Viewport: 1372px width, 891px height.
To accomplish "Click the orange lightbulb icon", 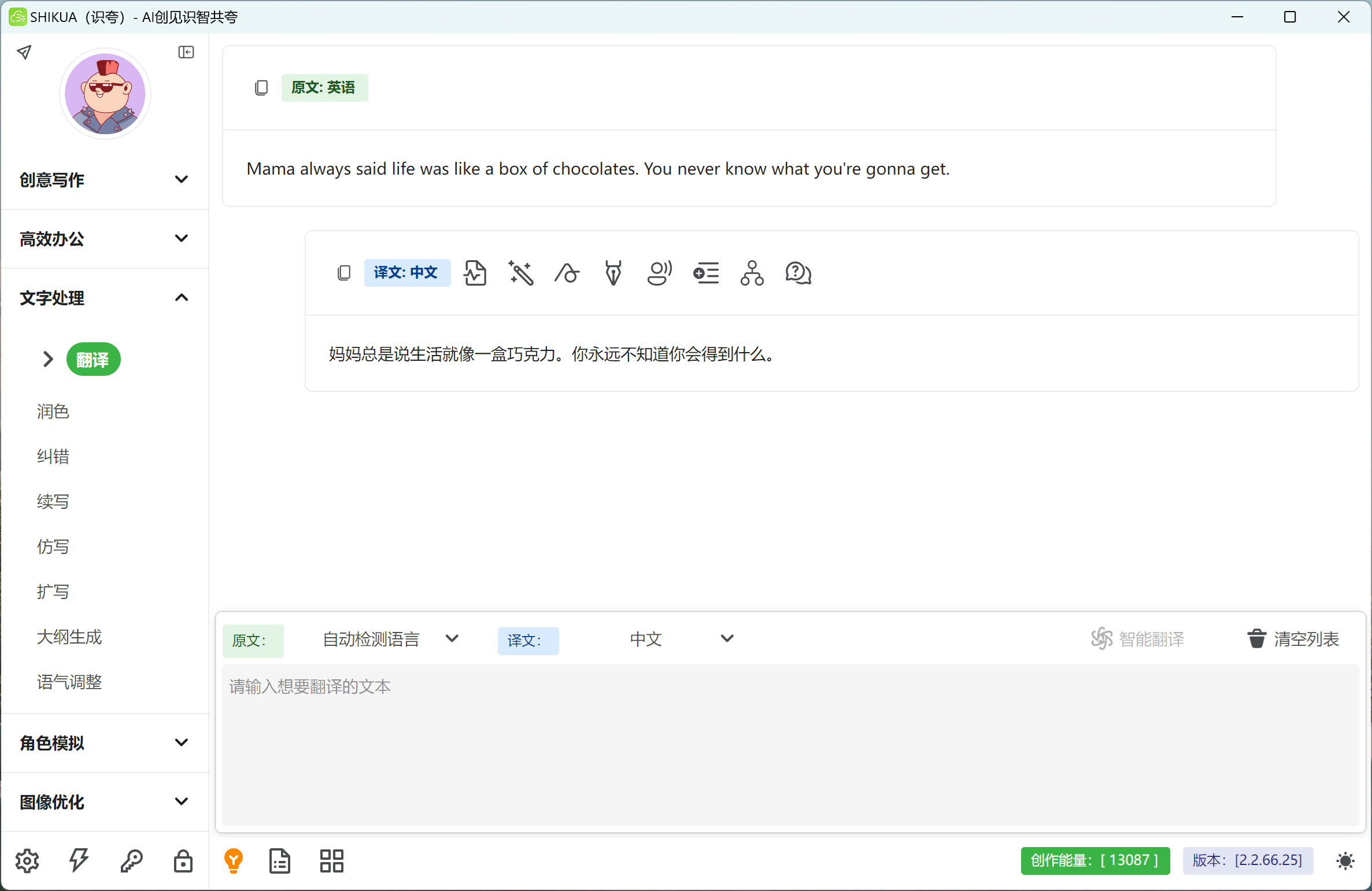I will click(x=234, y=861).
